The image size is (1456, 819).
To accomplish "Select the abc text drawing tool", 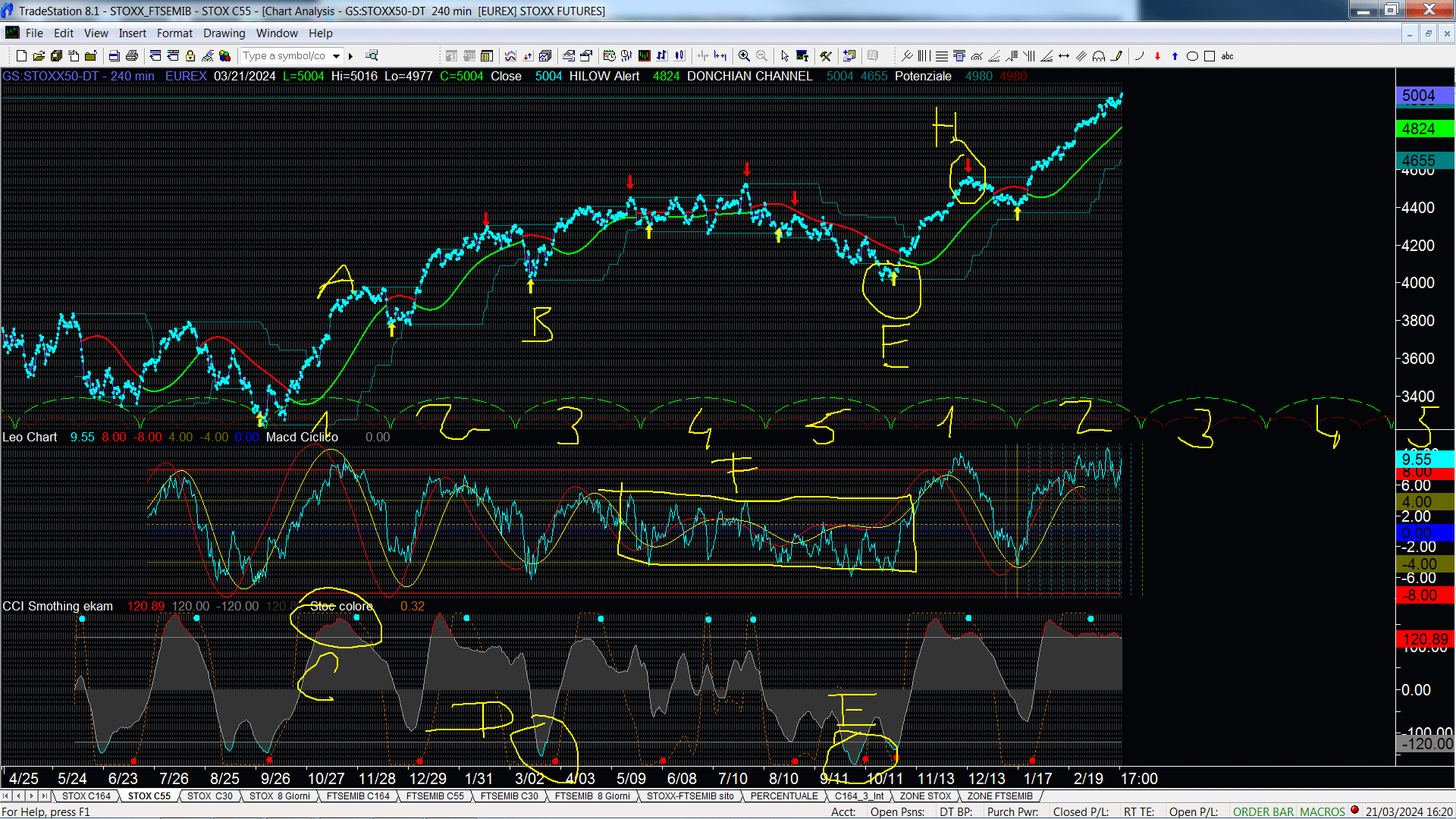I will coord(1227,56).
